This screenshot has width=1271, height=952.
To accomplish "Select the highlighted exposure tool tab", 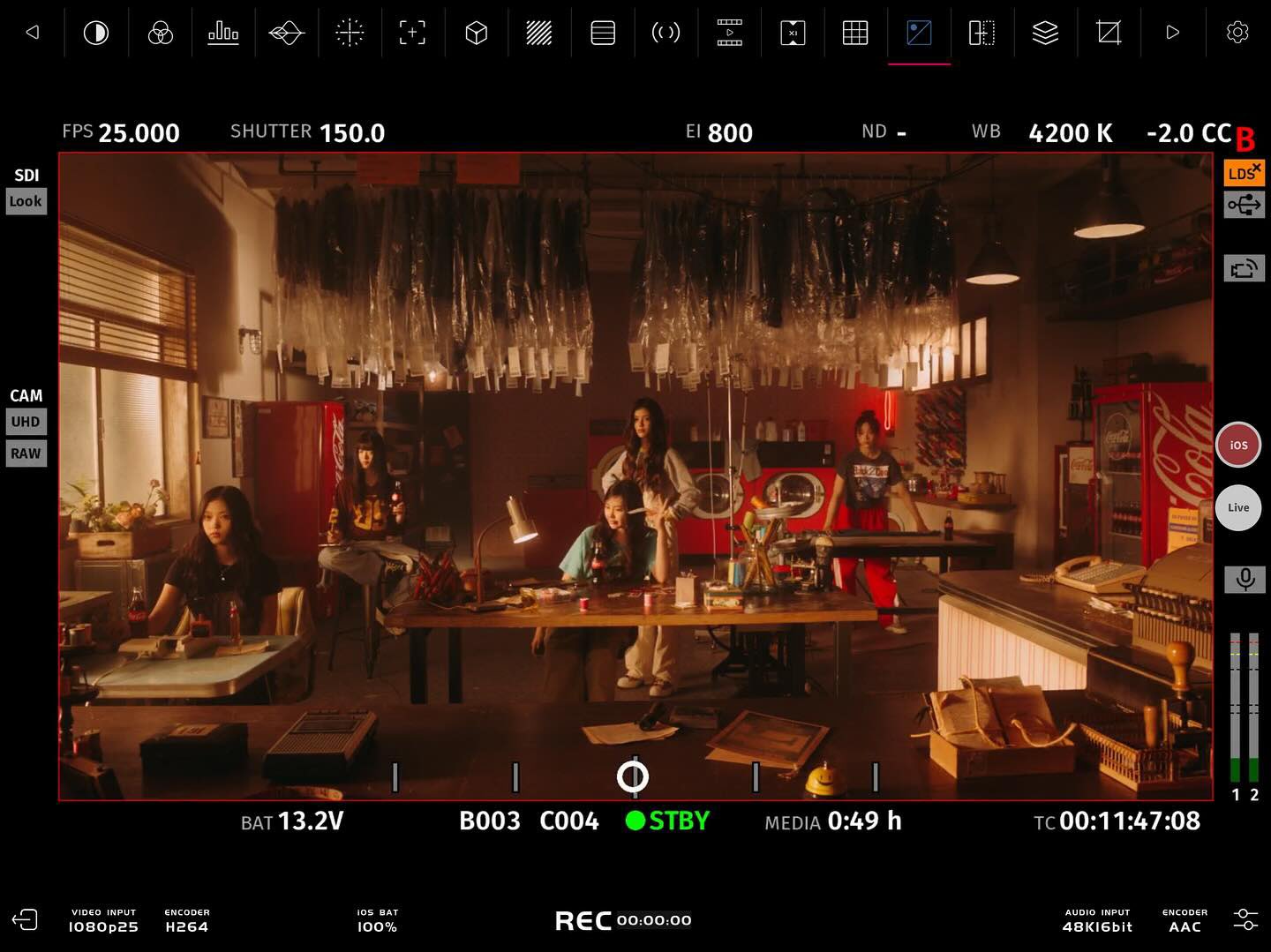I will 919,34.
